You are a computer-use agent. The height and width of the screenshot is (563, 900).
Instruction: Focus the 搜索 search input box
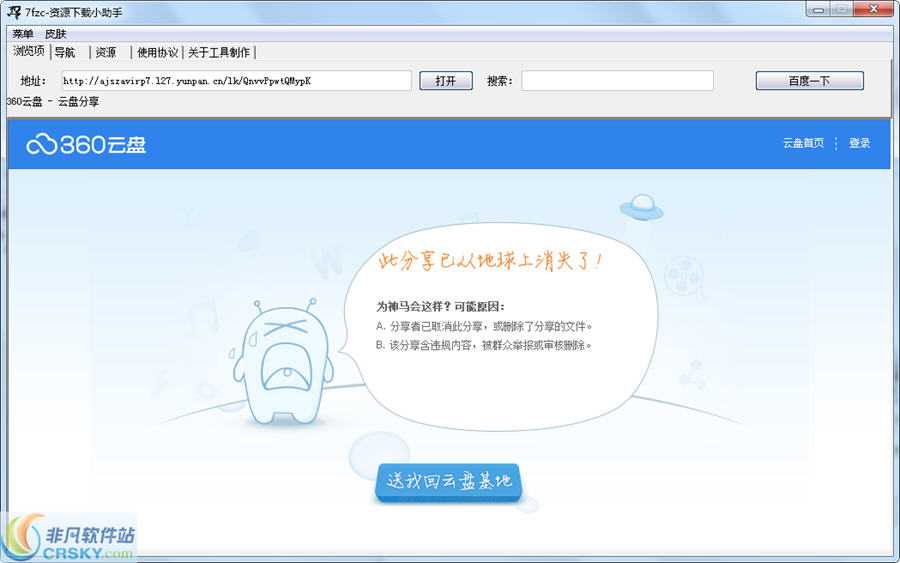point(618,81)
